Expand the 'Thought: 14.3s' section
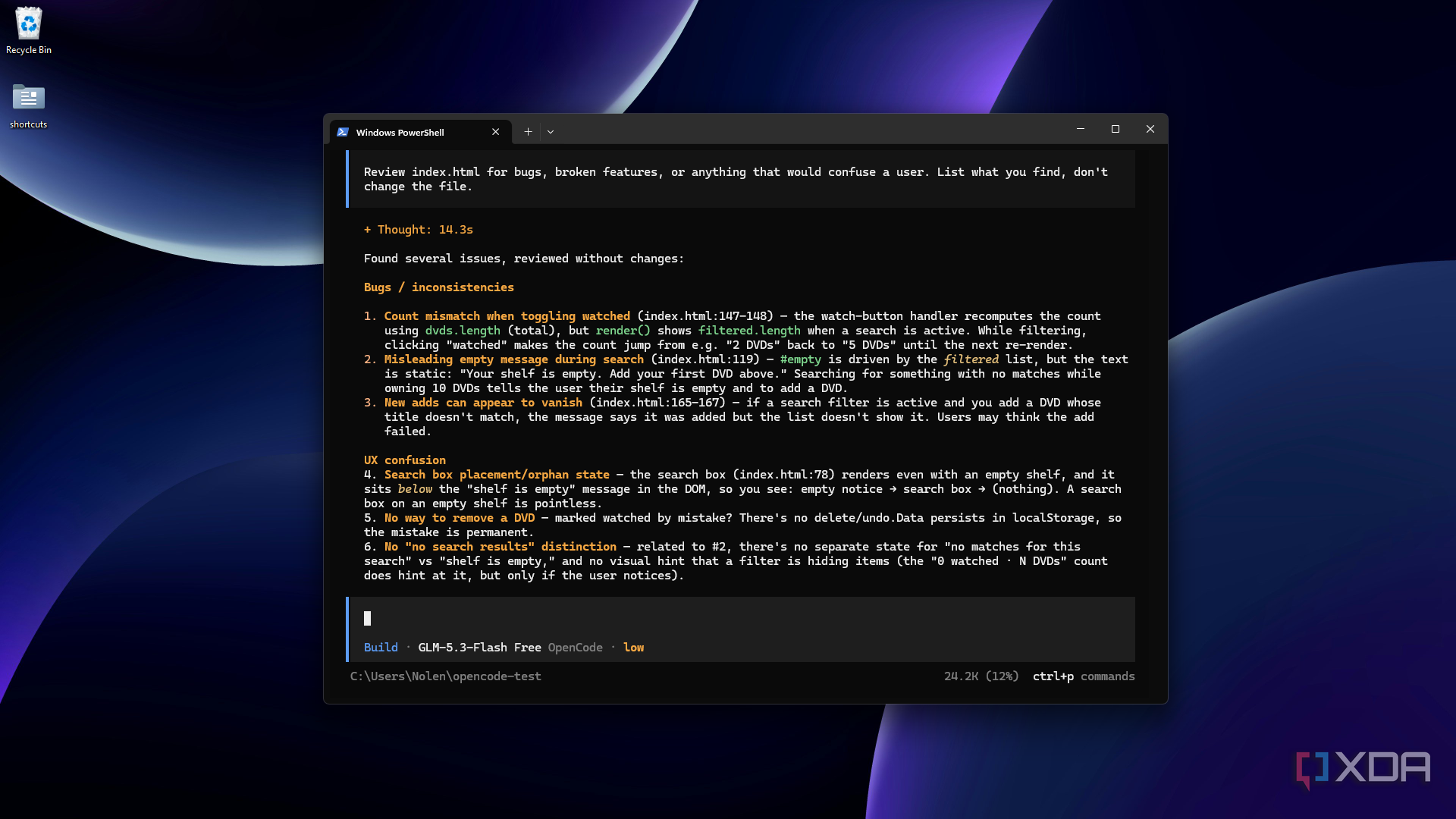This screenshot has height=819, width=1456. [419, 230]
